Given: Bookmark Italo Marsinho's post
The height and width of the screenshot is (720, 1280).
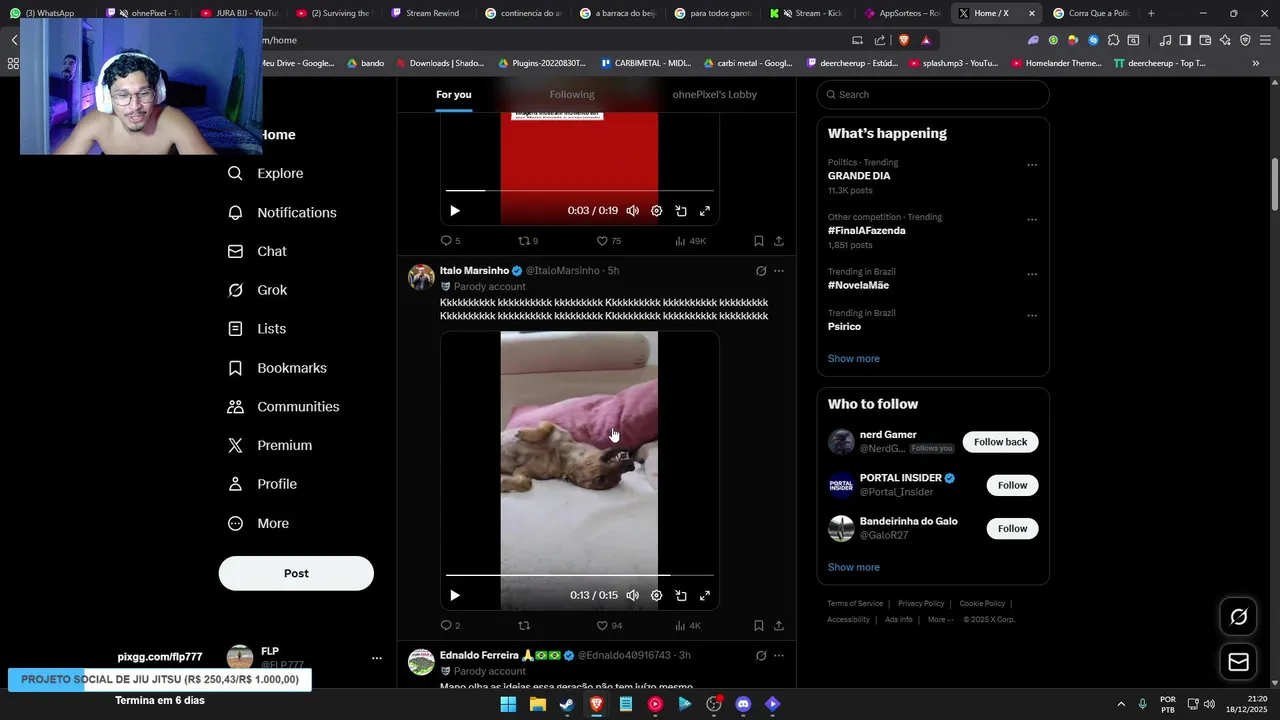Looking at the screenshot, I should pos(759,626).
